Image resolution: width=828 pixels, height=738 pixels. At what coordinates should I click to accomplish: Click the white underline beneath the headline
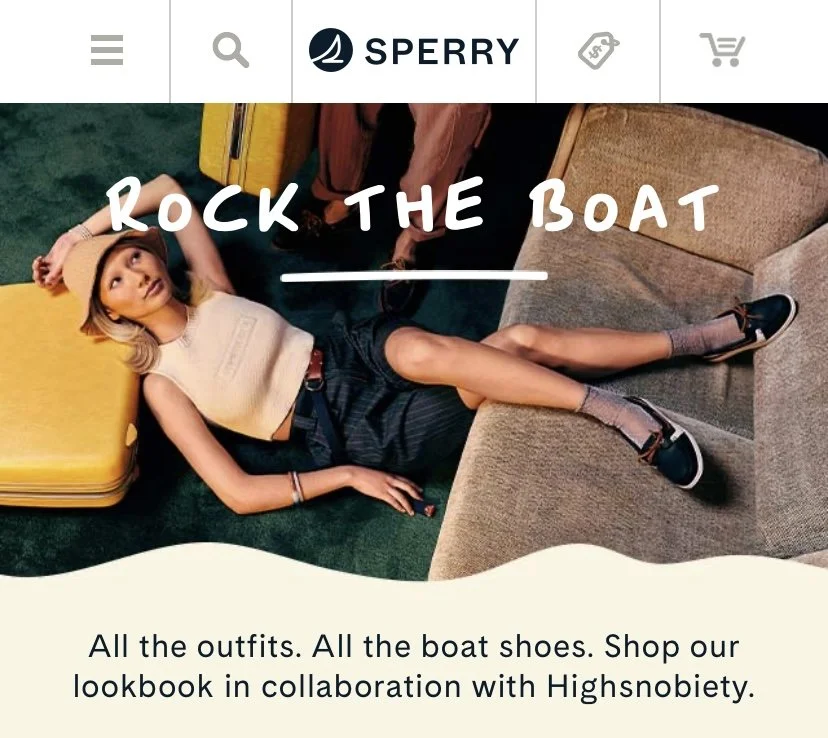click(415, 276)
